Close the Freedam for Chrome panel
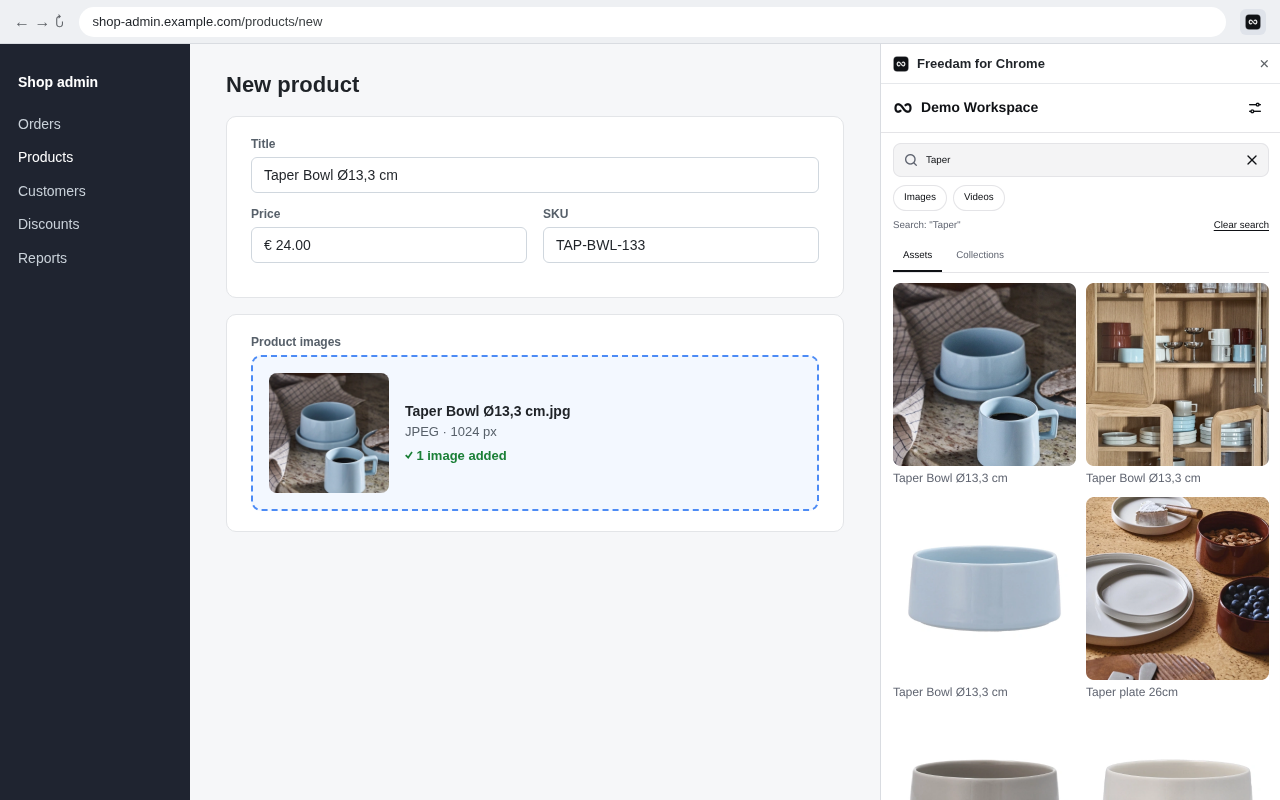1280x800 pixels. click(1264, 64)
